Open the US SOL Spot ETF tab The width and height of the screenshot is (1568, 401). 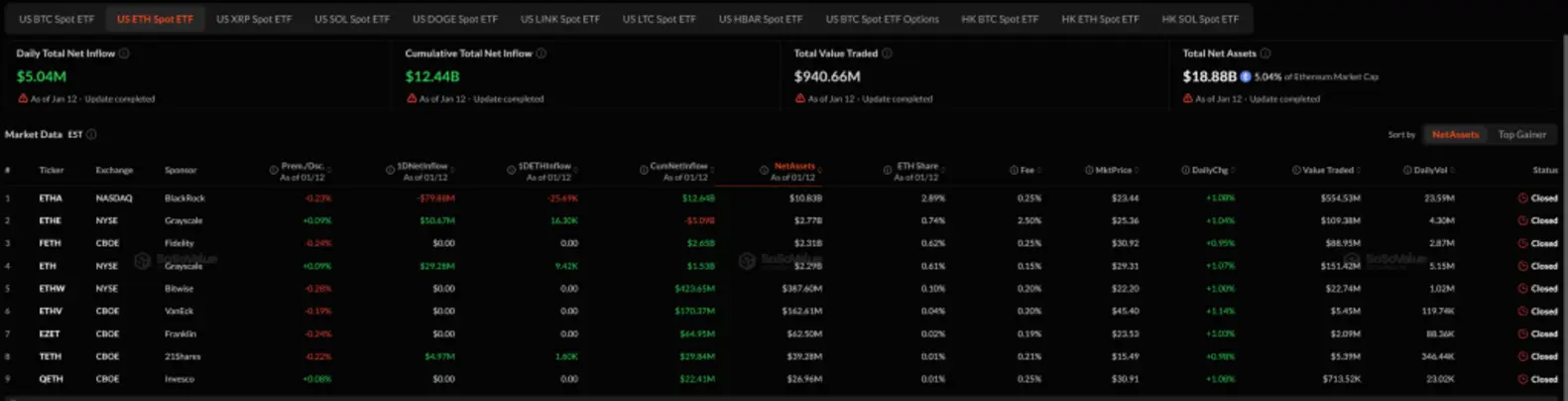click(352, 19)
